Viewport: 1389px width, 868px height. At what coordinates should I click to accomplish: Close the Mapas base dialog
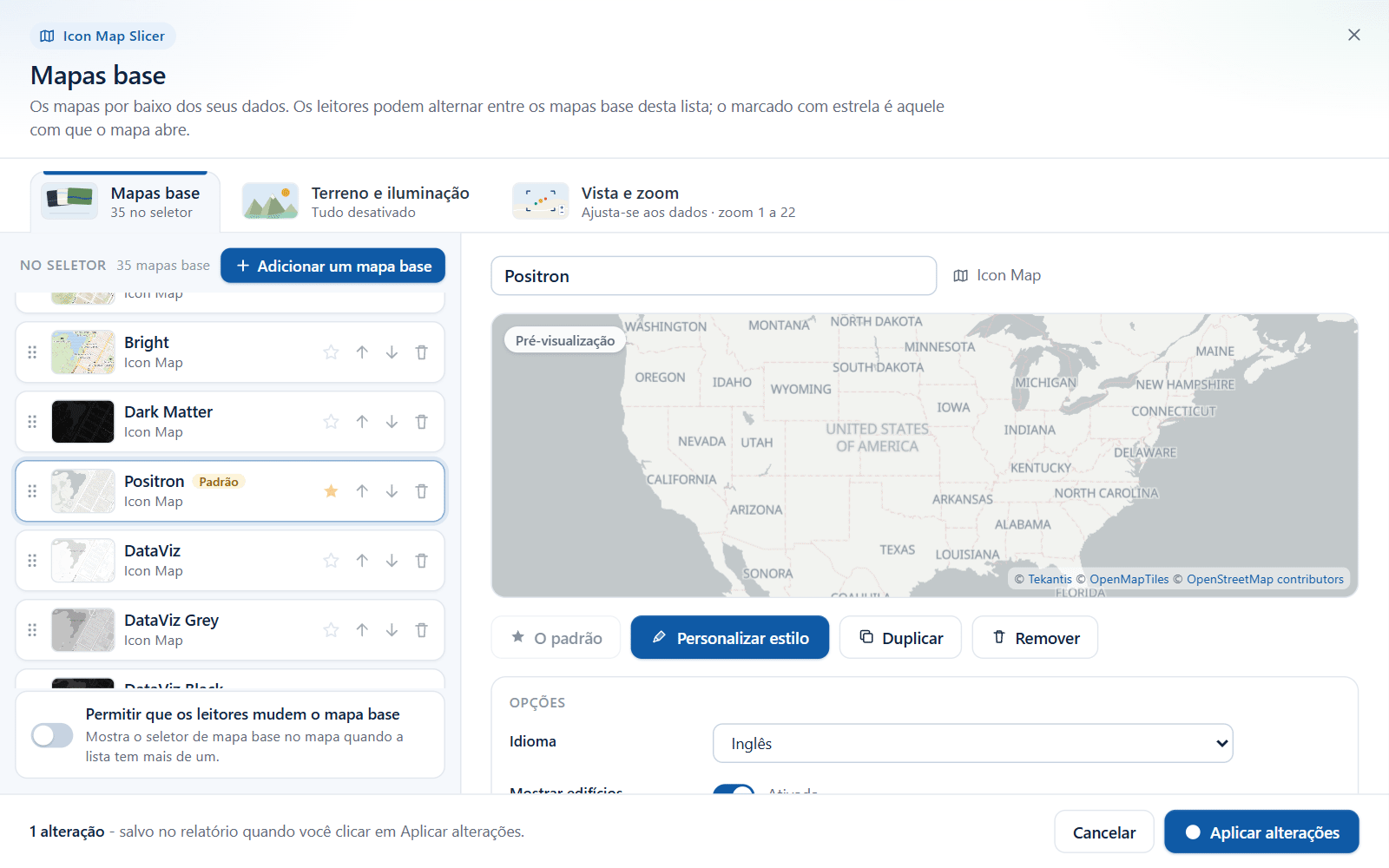point(1353,35)
